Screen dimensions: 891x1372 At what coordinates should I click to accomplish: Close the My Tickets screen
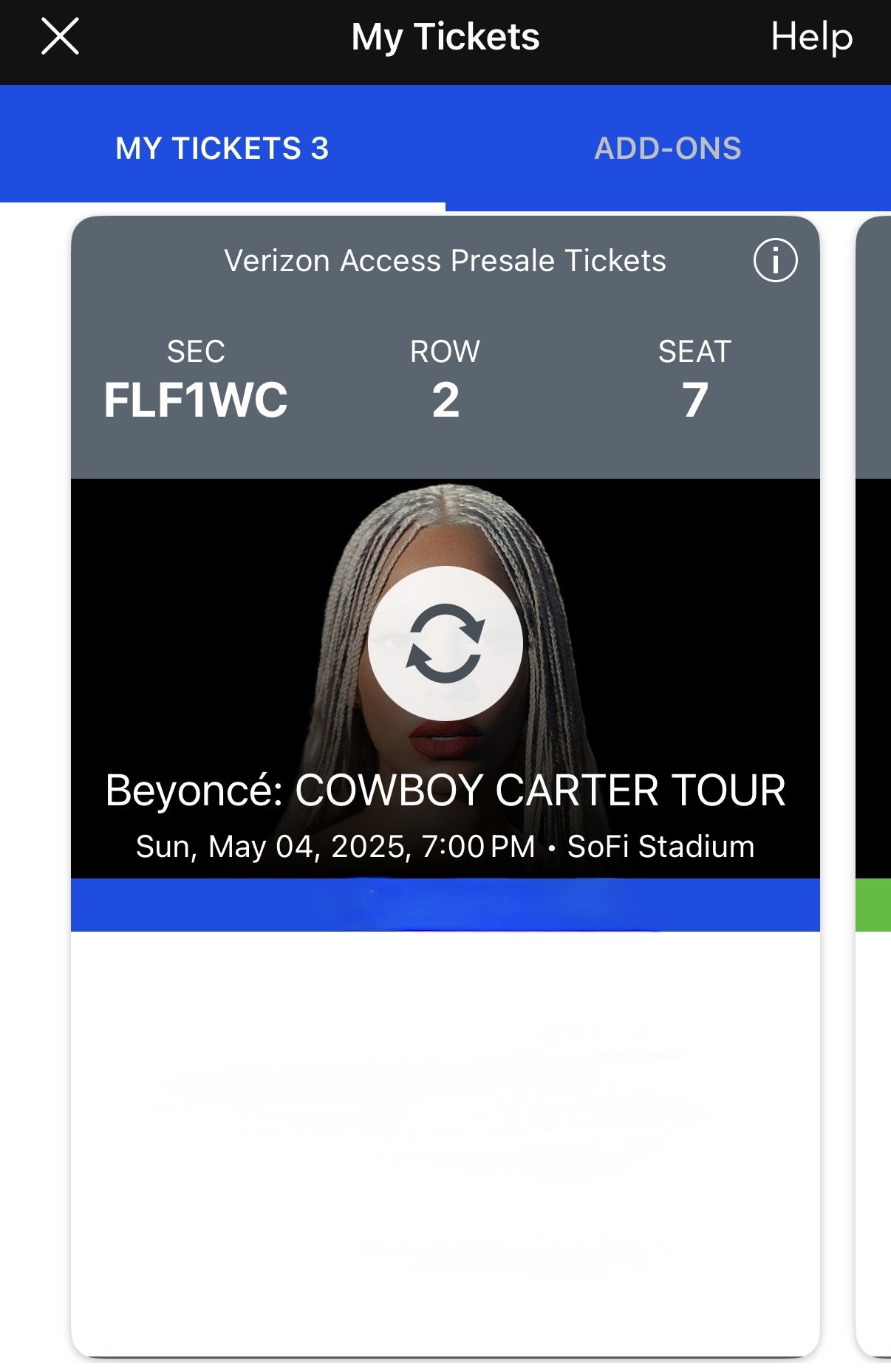[60, 37]
